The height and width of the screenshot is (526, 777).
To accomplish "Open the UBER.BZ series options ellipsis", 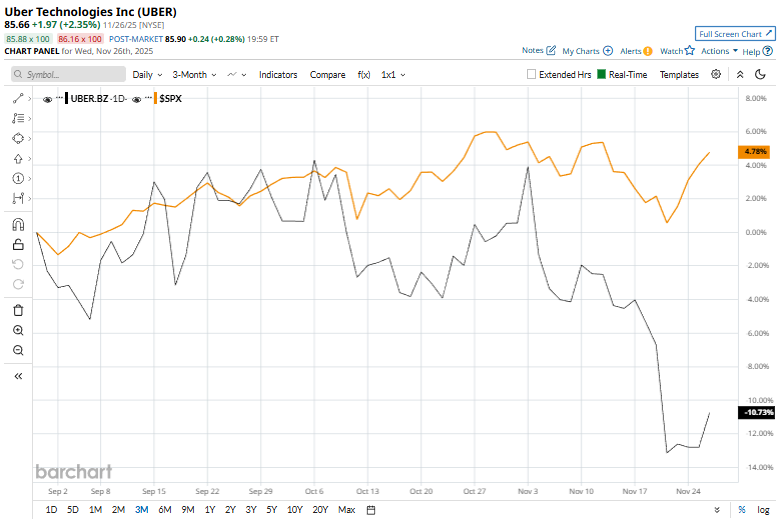I will click(x=59, y=98).
